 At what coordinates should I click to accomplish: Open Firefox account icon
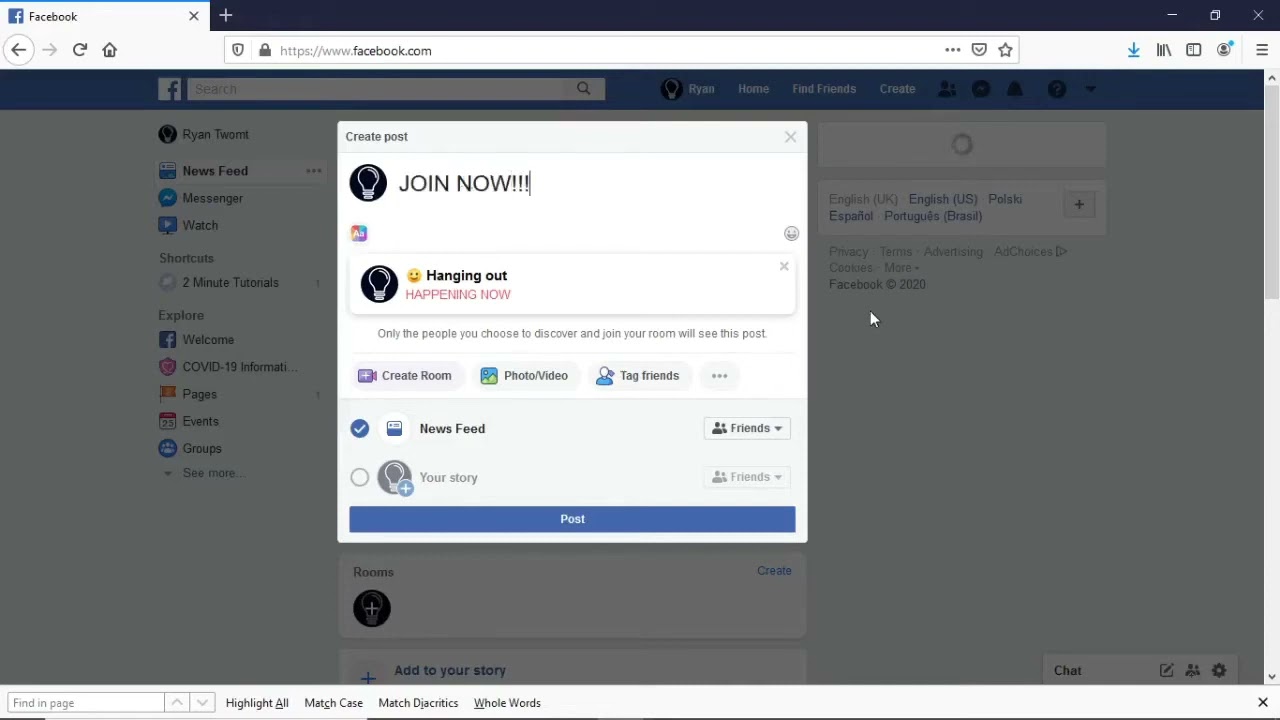[1225, 50]
